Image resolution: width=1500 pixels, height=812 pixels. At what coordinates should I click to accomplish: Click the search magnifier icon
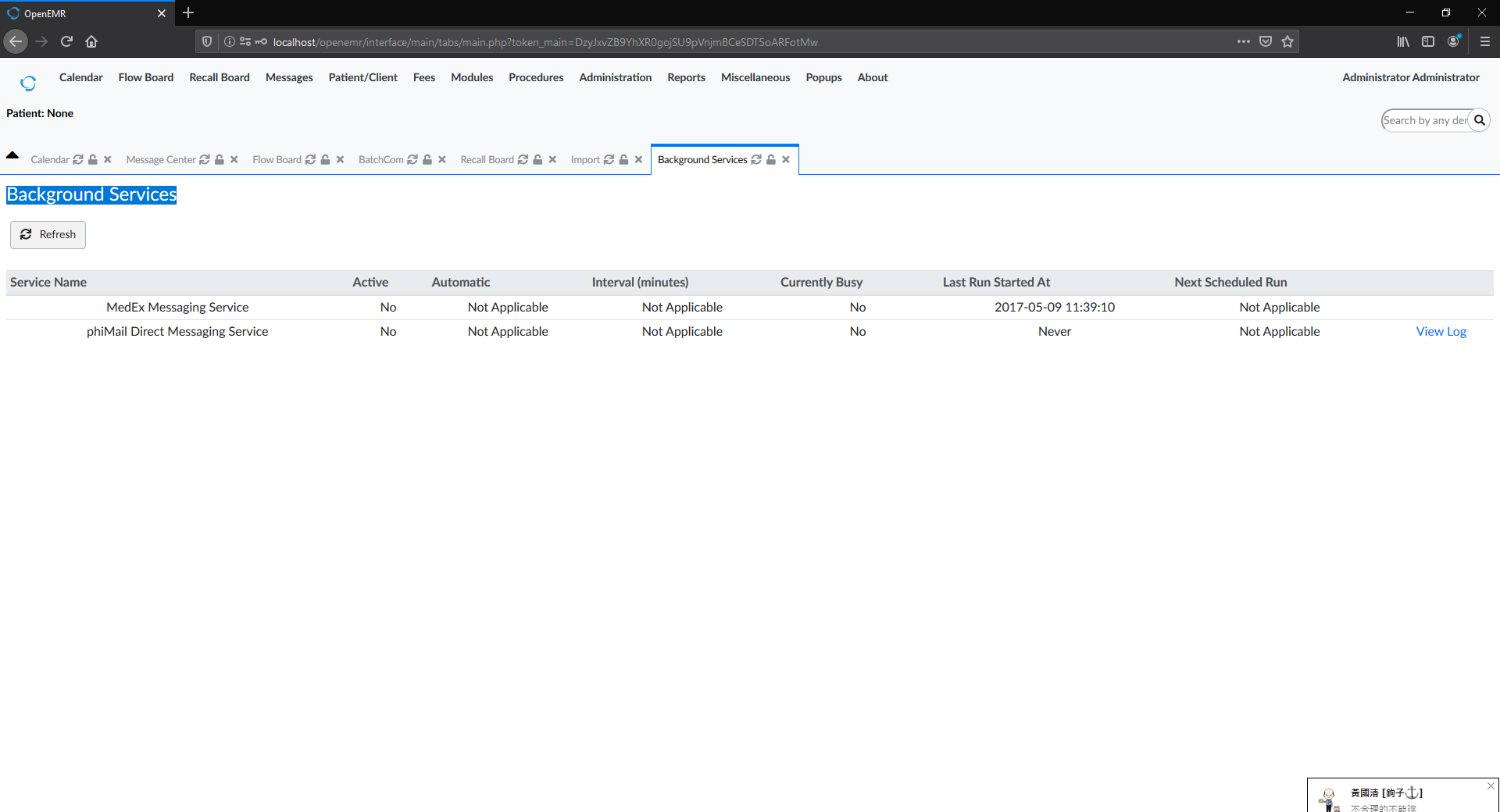coord(1480,120)
